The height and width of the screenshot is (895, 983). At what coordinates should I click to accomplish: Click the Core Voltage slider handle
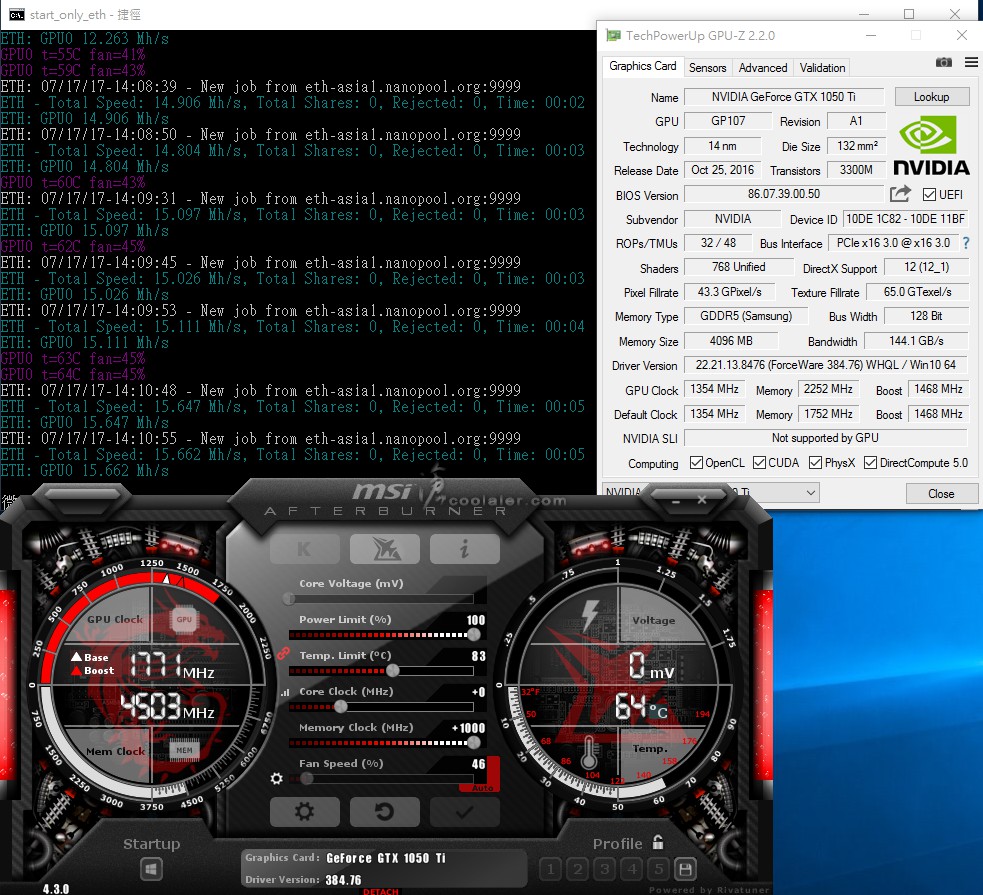[289, 599]
